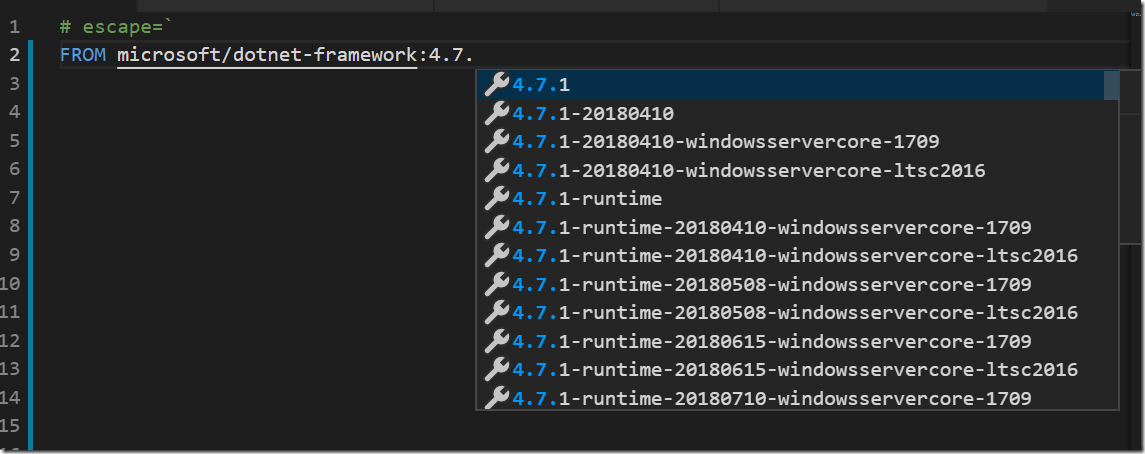The width and height of the screenshot is (1145, 454).
Task: Select the 4.7.1 tag suggestion
Action: point(797,85)
